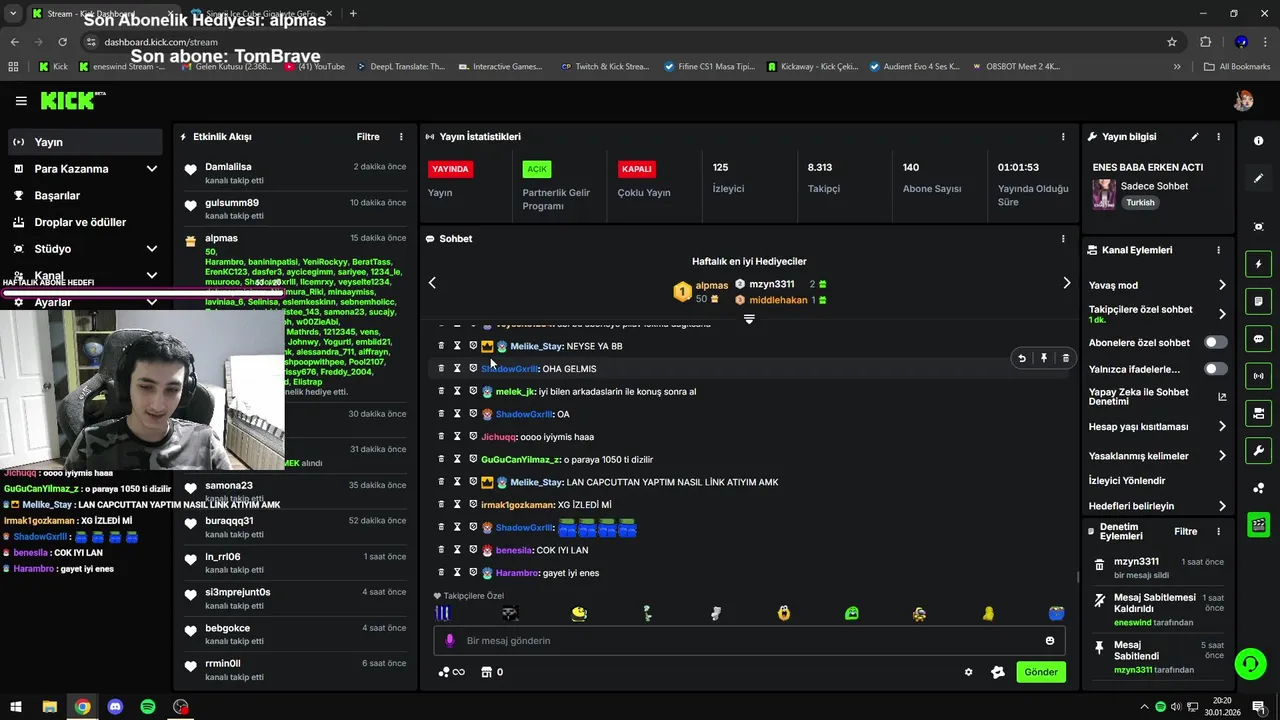Open Kanal Eylemleri three-dot menu
Image resolution: width=1280 pixels, height=720 pixels.
pyautogui.click(x=1218, y=250)
